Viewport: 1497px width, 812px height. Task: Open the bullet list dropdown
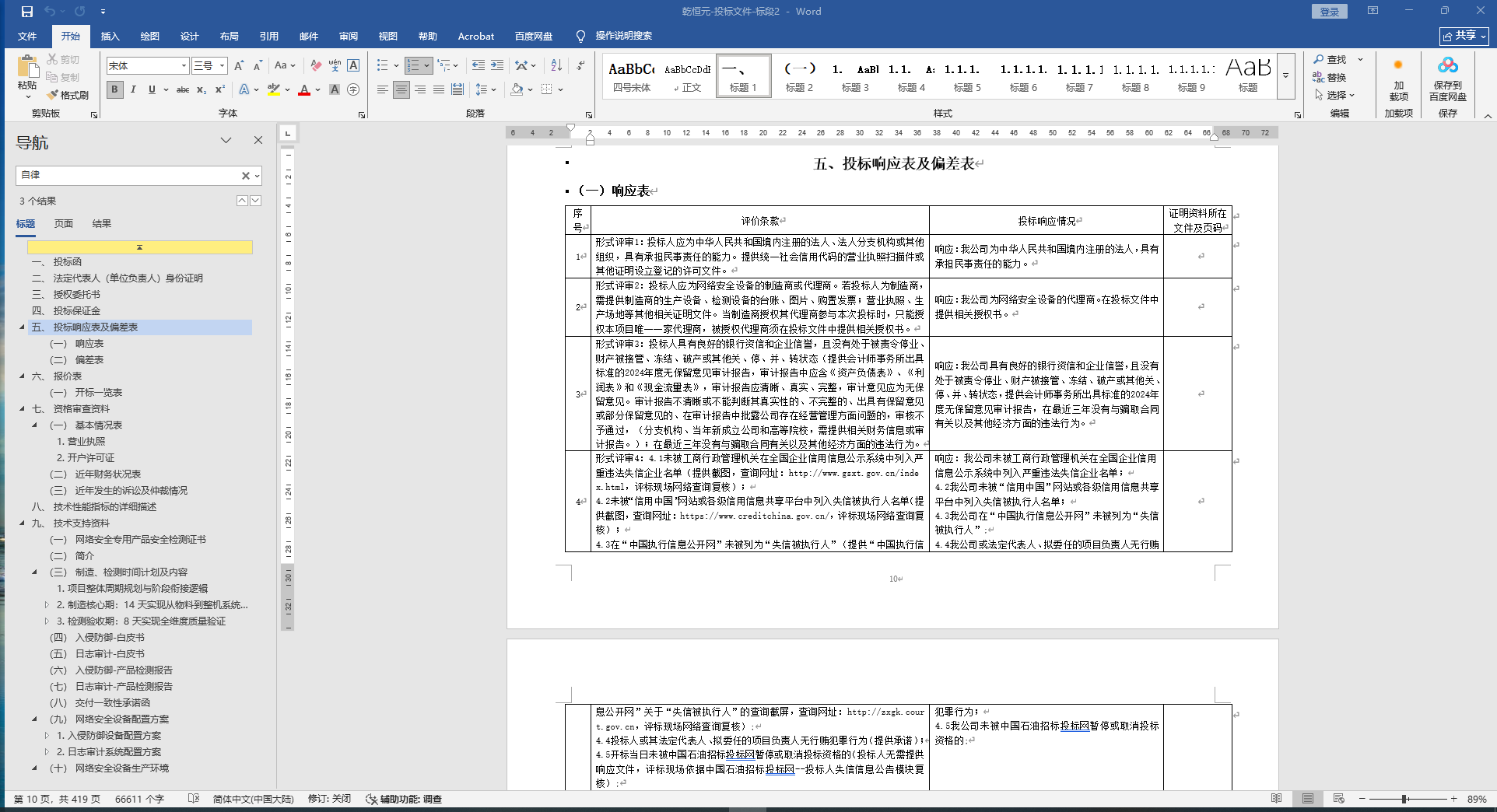coord(397,66)
